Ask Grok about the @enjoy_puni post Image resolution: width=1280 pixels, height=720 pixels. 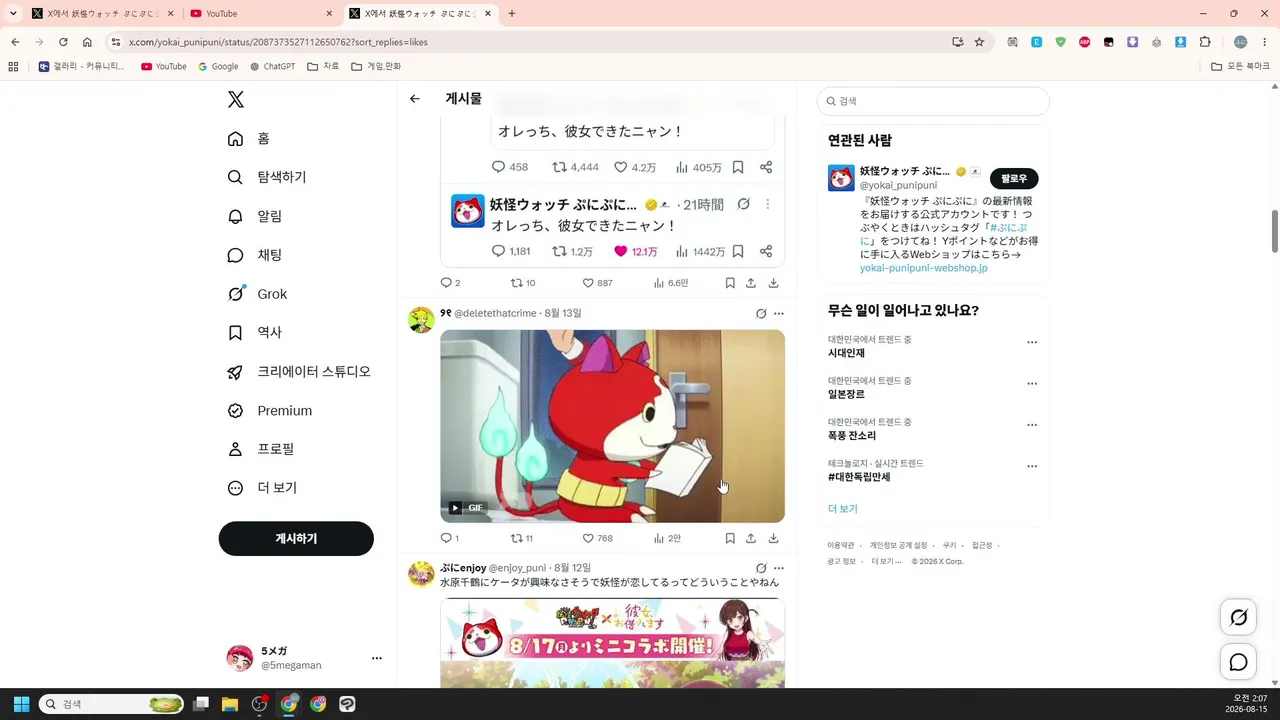pyautogui.click(x=761, y=568)
